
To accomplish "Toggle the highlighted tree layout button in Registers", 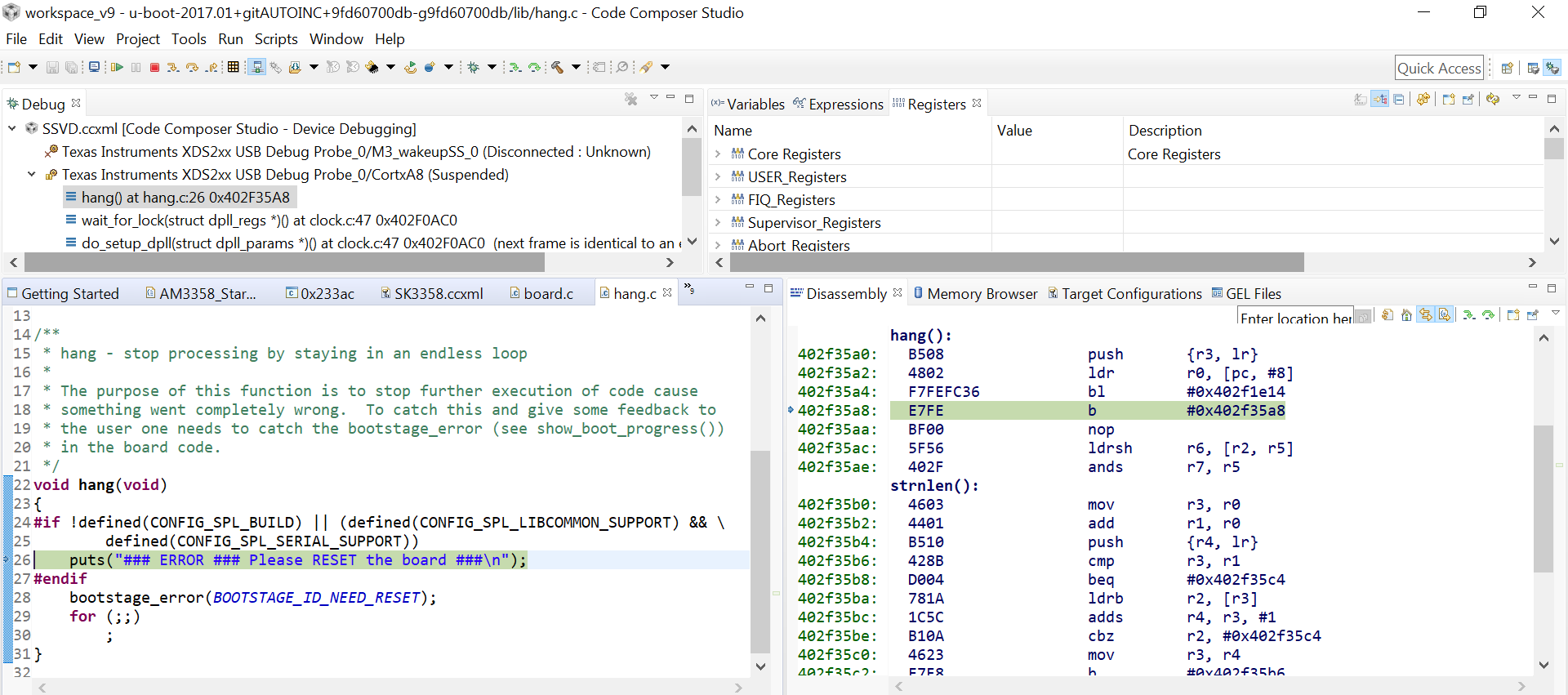I will pyautogui.click(x=1379, y=99).
